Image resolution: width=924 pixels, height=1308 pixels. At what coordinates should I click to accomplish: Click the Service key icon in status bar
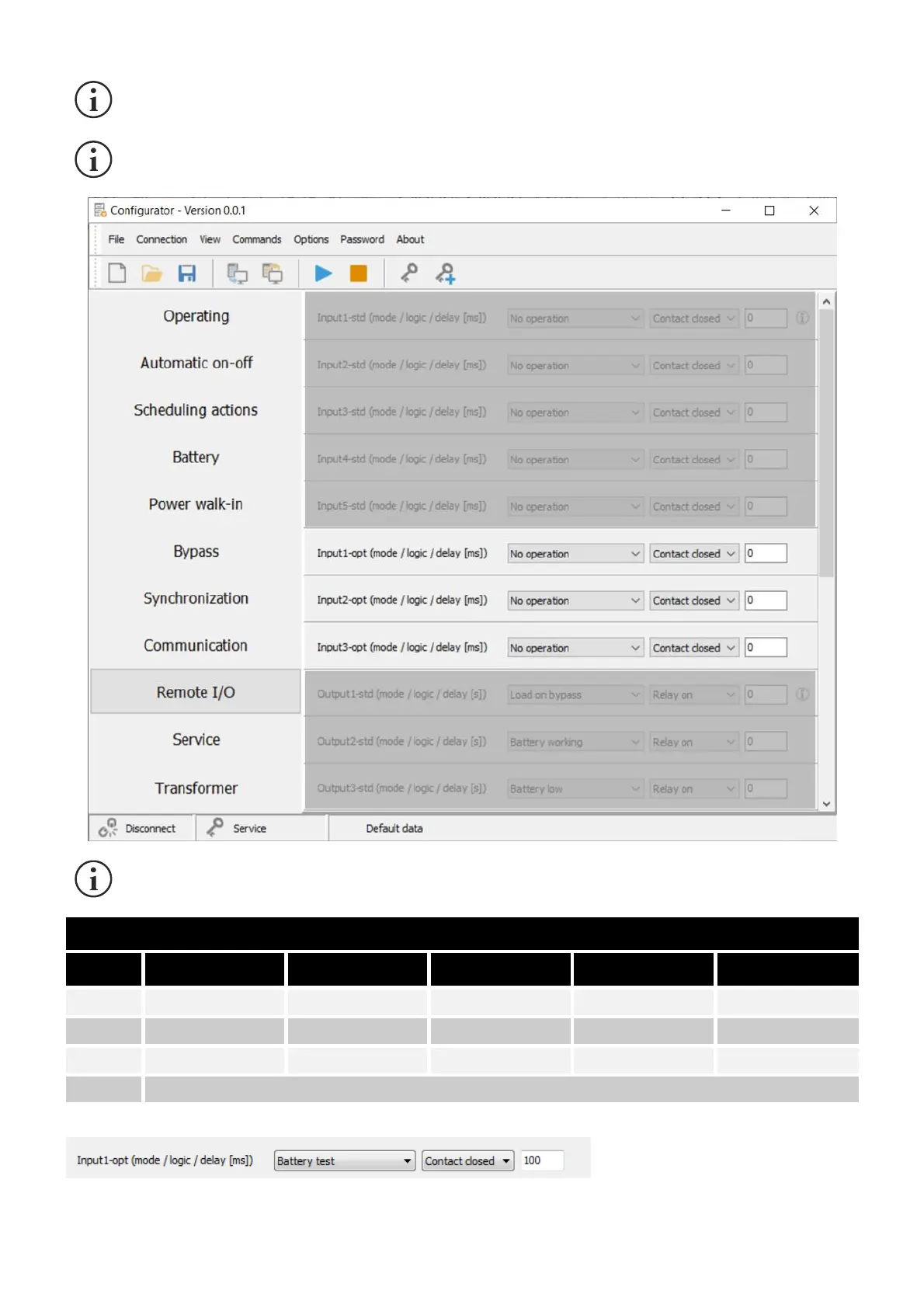215,828
